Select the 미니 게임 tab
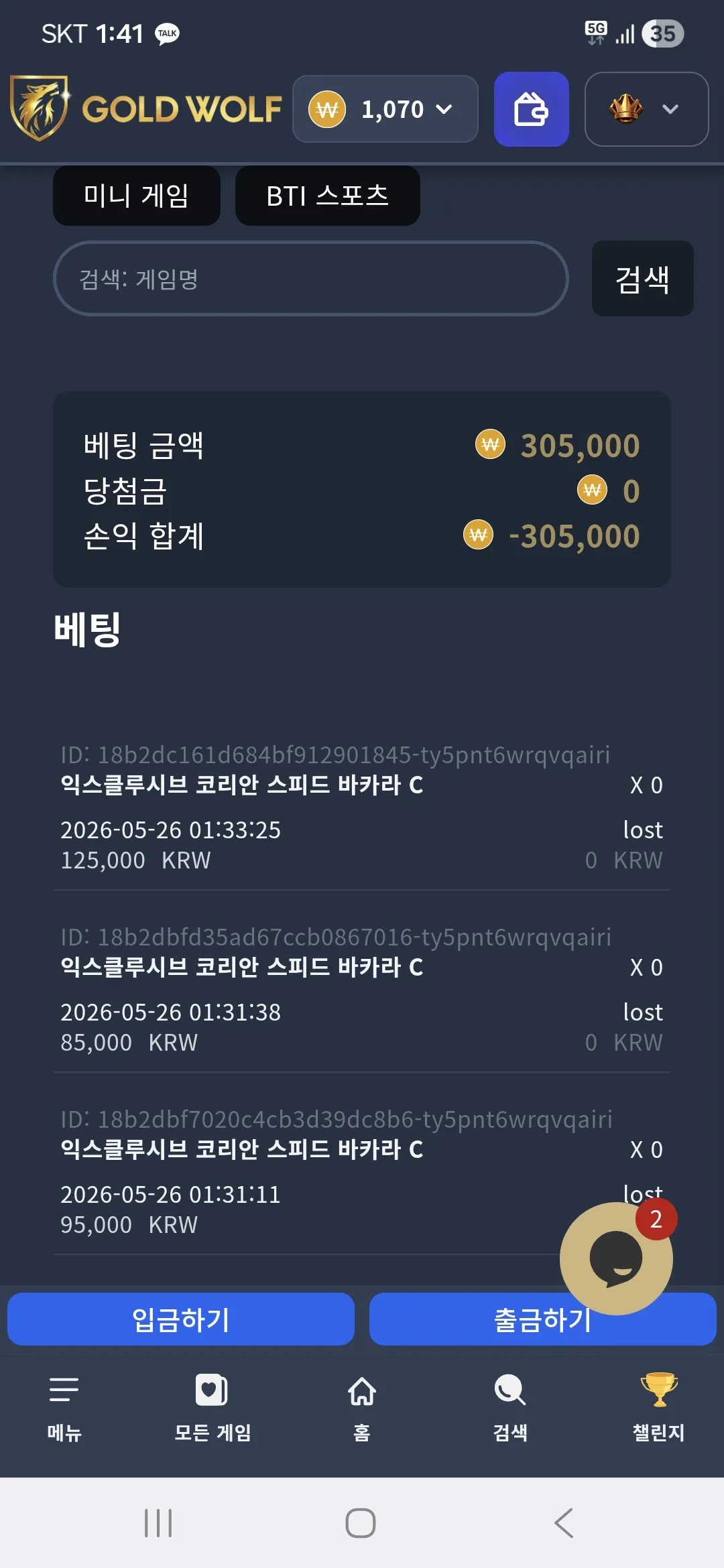Image resolution: width=724 pixels, height=1568 pixels. [x=137, y=196]
